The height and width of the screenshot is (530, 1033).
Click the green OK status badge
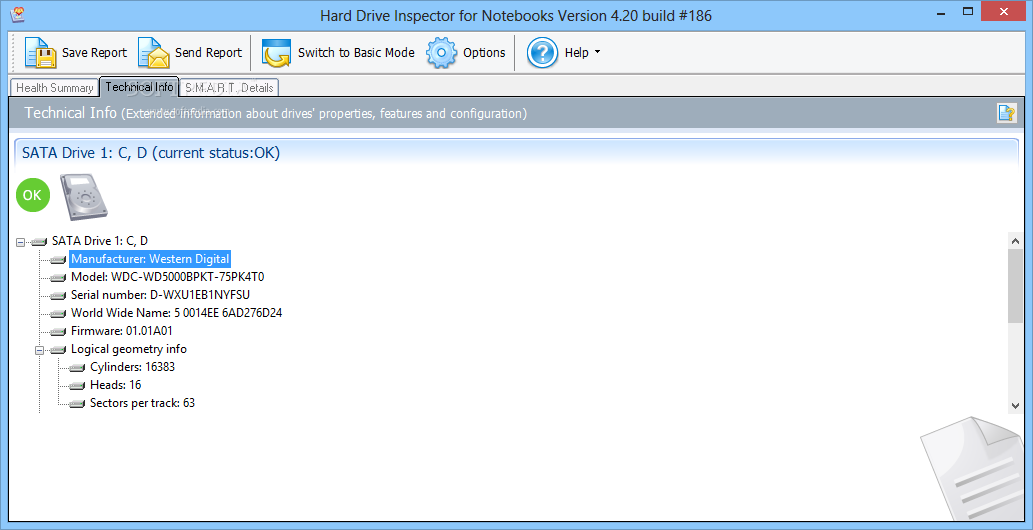click(33, 195)
